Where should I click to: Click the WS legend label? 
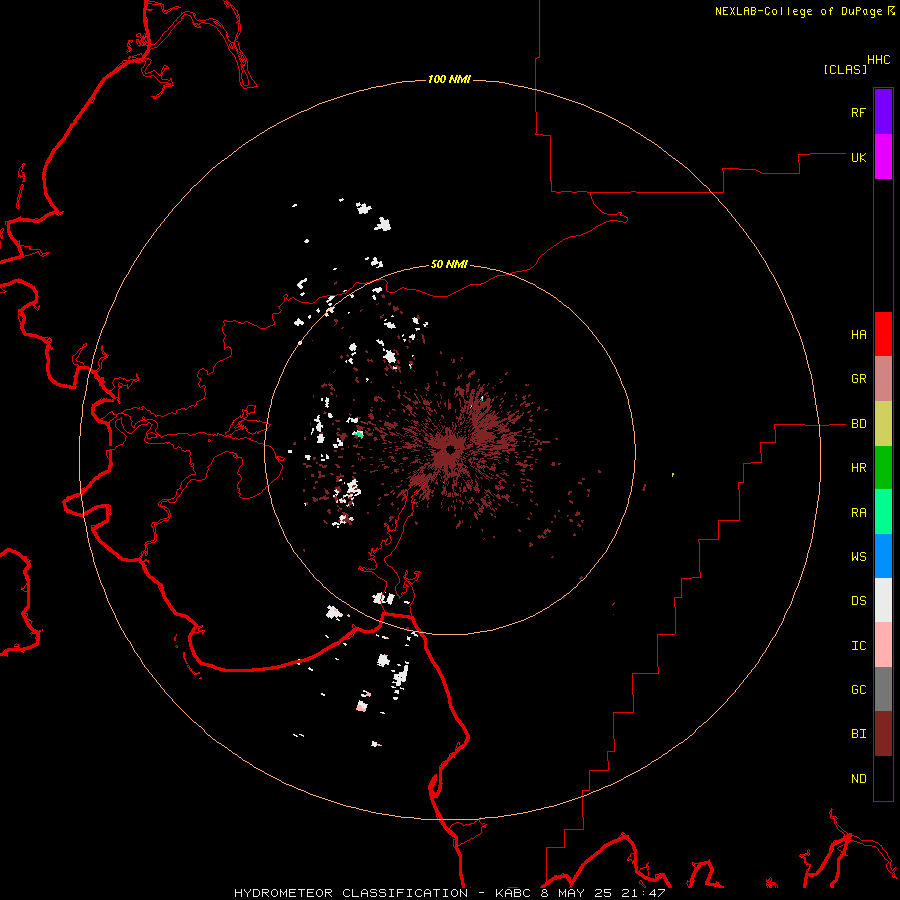pos(858,556)
